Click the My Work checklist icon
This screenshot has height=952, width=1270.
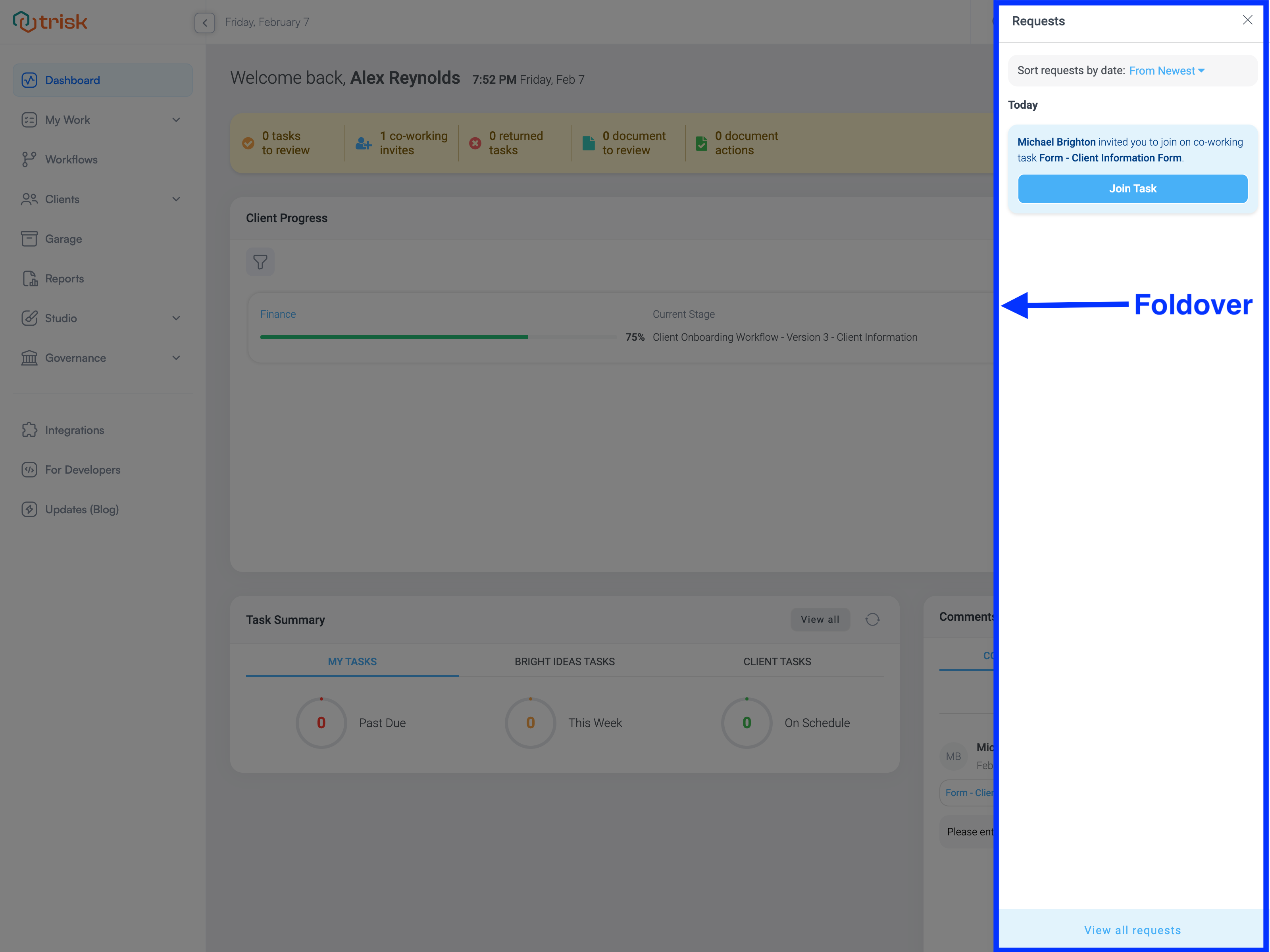29,120
